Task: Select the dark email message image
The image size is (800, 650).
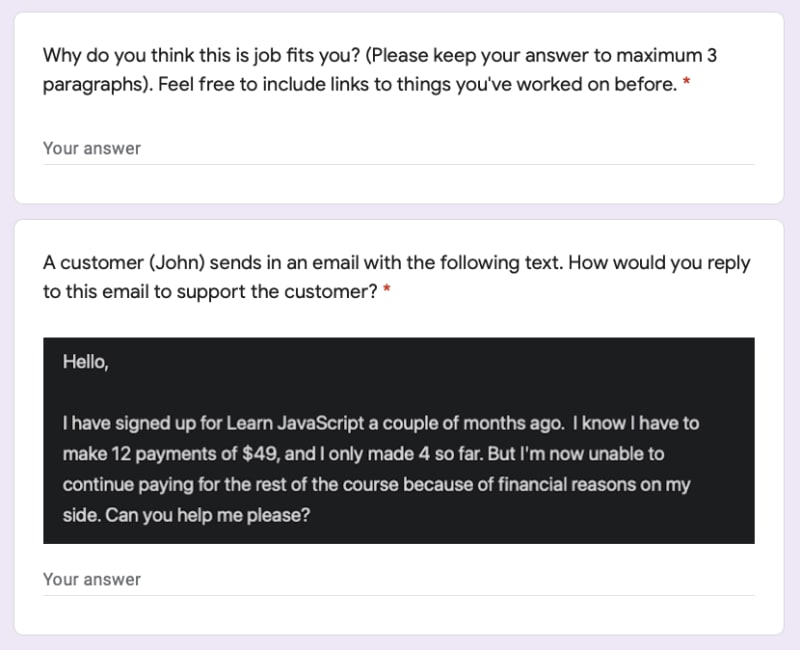Action: tap(398, 440)
